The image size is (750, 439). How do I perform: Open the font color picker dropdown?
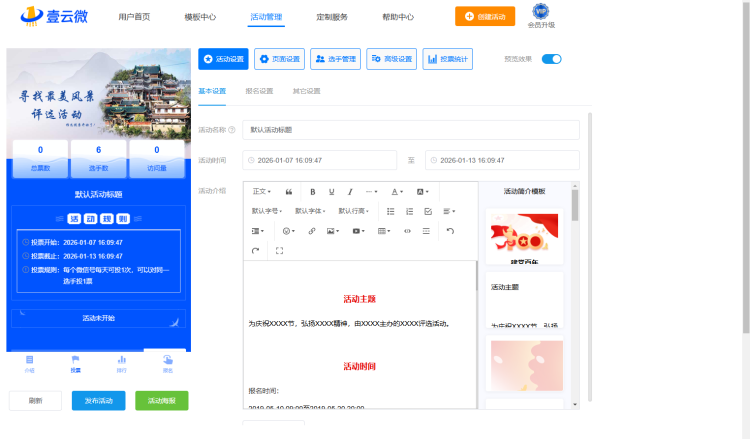397,191
